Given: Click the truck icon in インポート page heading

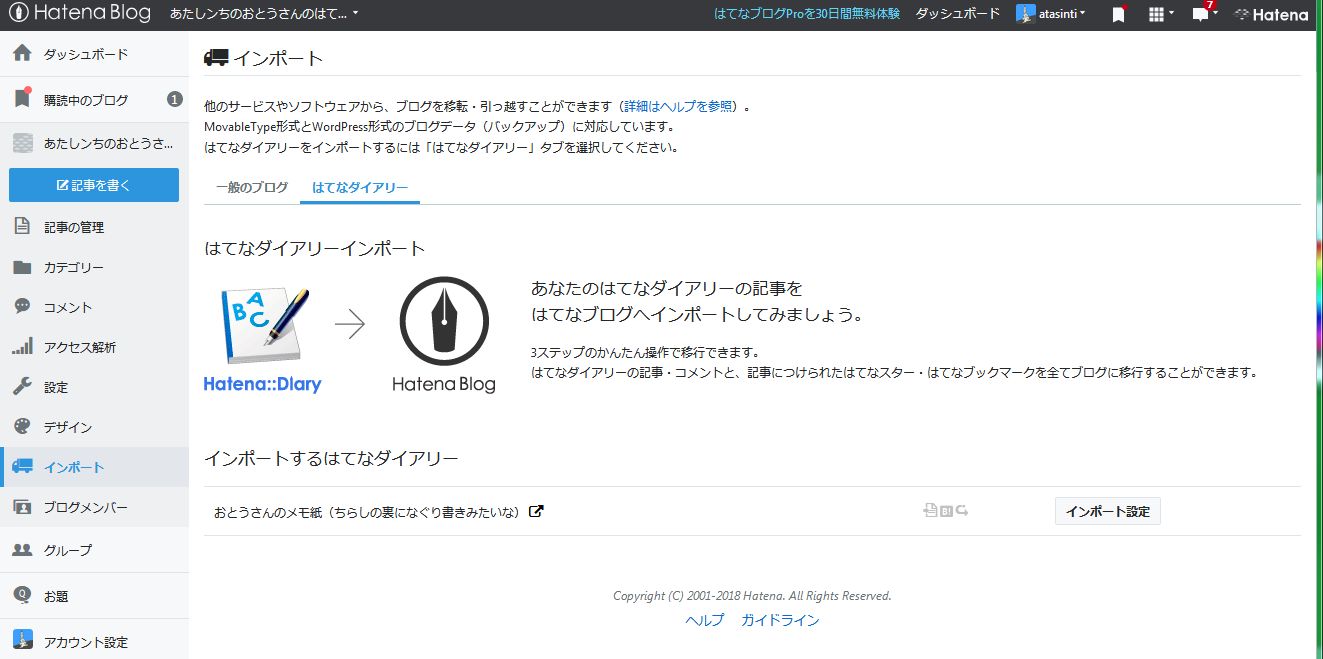Looking at the screenshot, I should (215, 58).
